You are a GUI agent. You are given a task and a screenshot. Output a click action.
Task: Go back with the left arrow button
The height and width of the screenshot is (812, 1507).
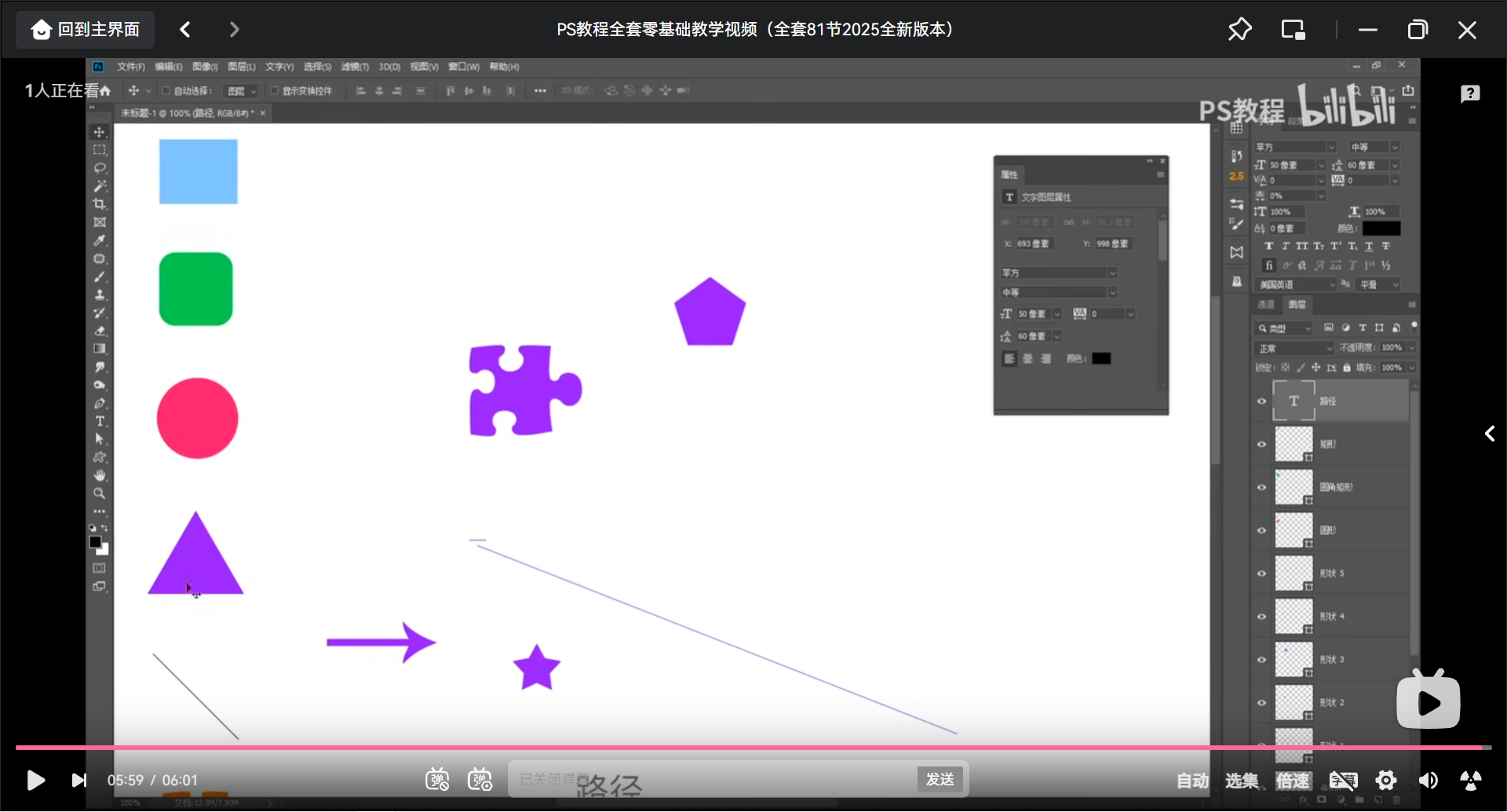[185, 30]
